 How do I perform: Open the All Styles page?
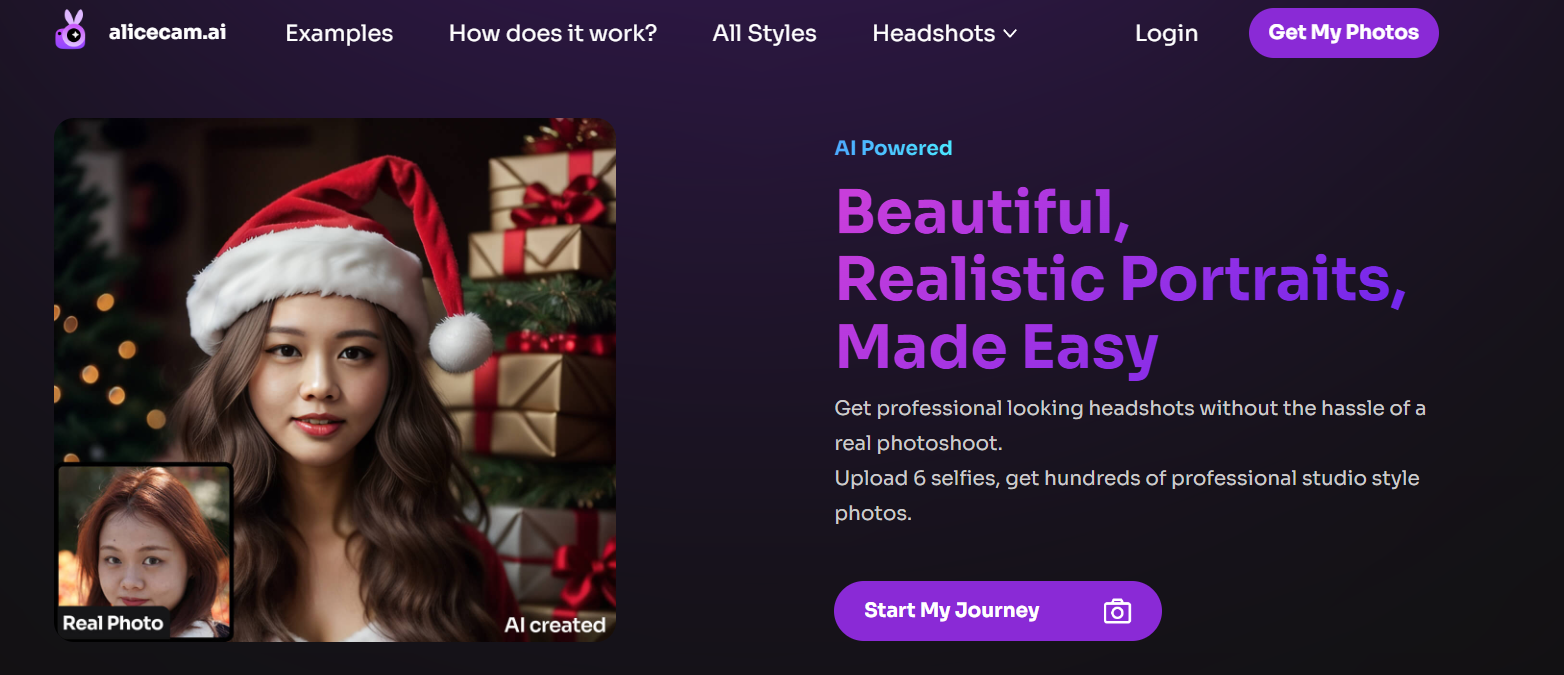pyautogui.click(x=764, y=33)
